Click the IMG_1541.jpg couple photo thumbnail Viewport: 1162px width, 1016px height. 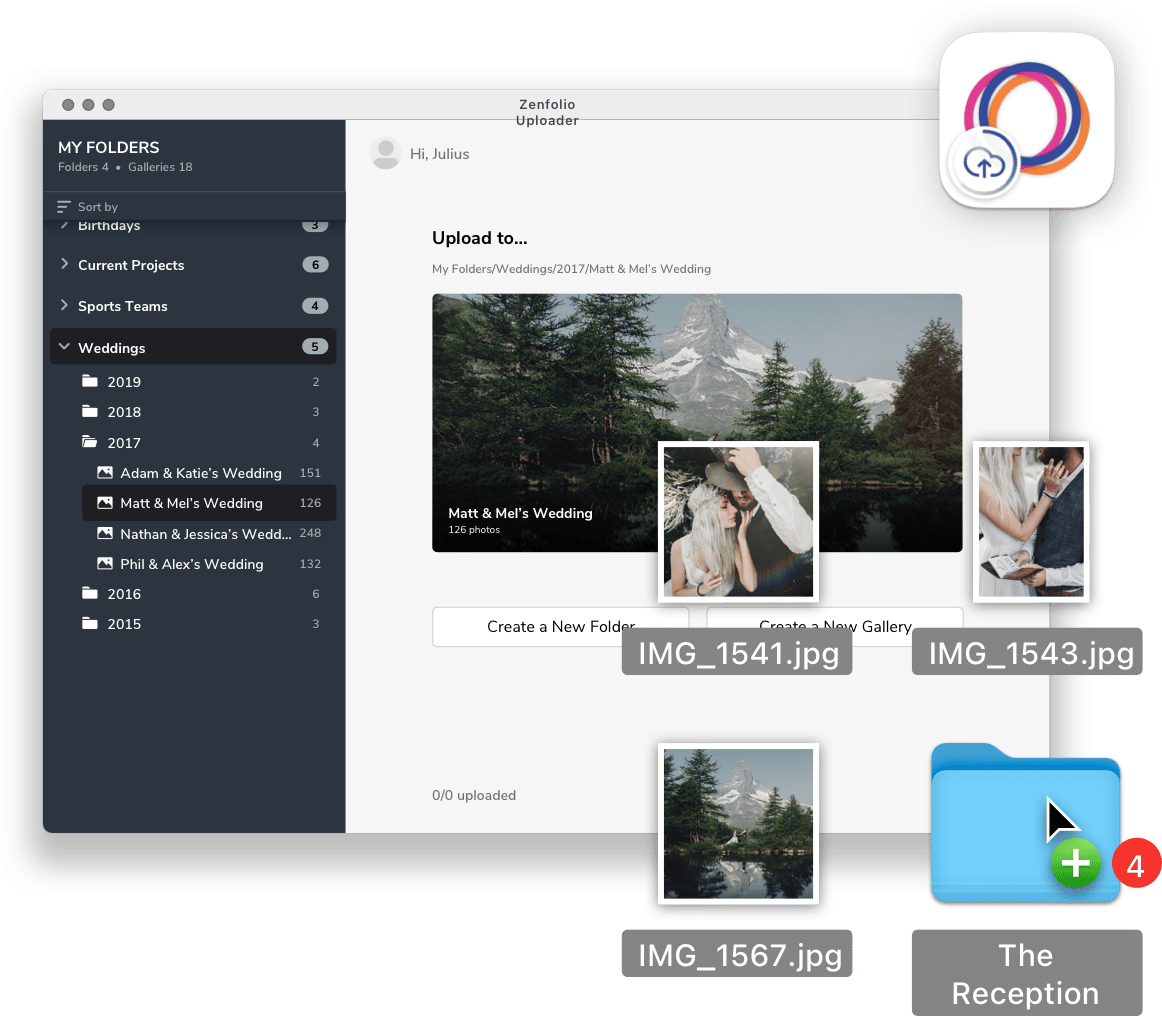(x=738, y=521)
